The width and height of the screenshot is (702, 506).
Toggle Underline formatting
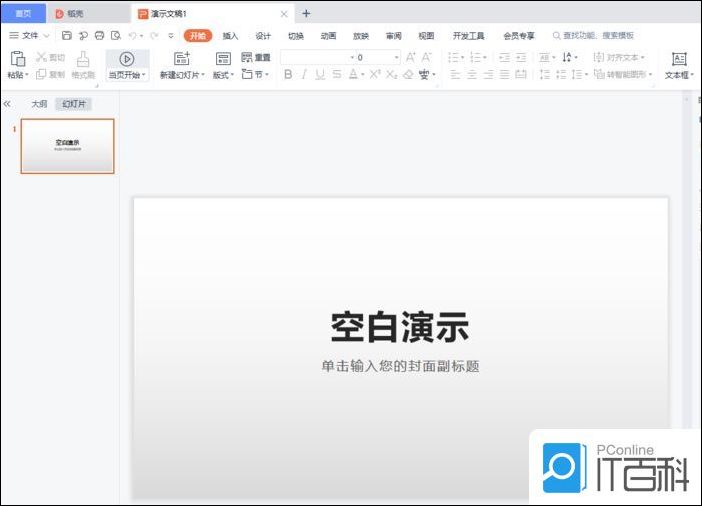pyautogui.click(x=320, y=74)
